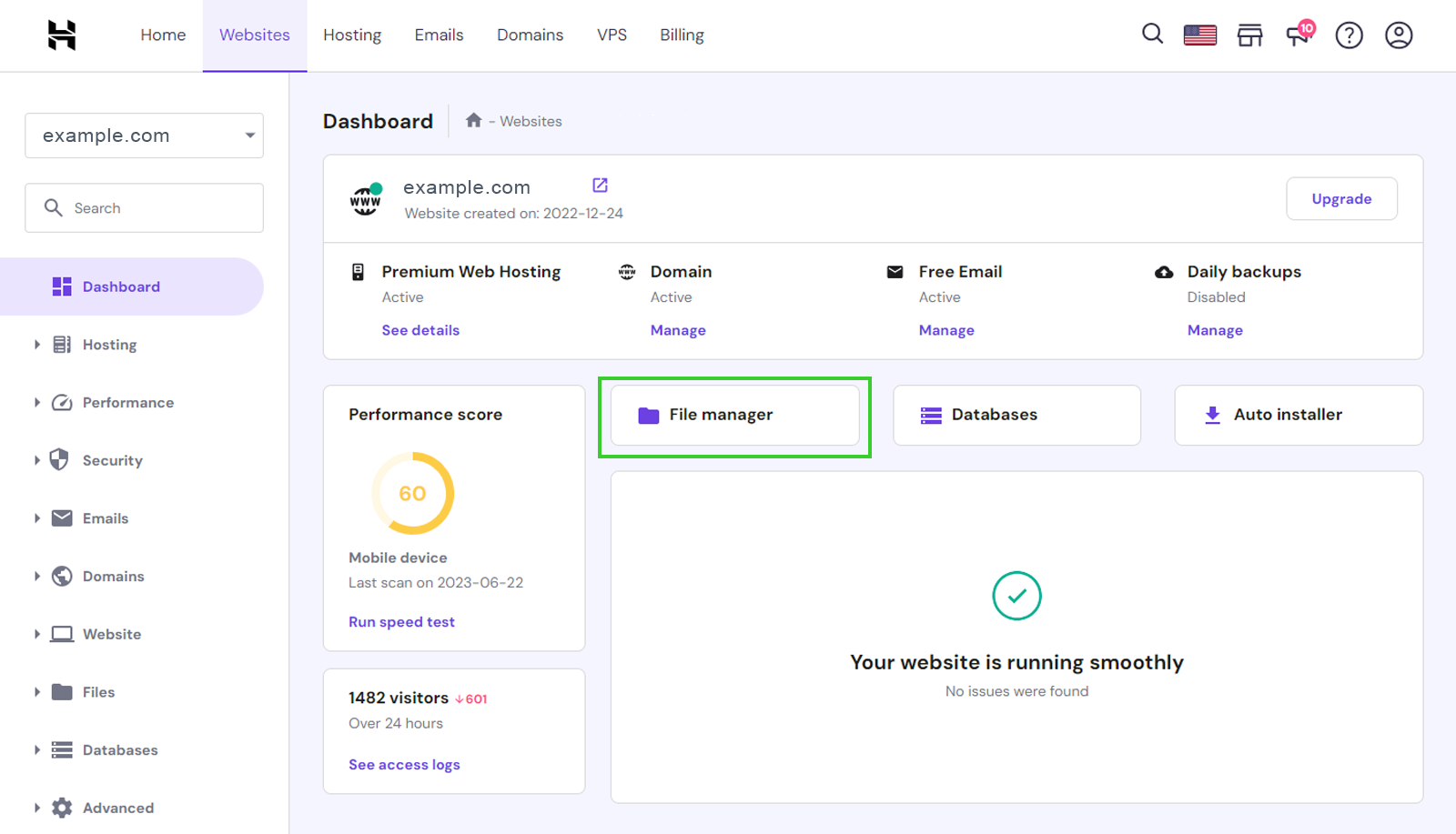Screen dimensions: 1456x834
Task: Launch the Auto installer button
Action: tap(1299, 415)
